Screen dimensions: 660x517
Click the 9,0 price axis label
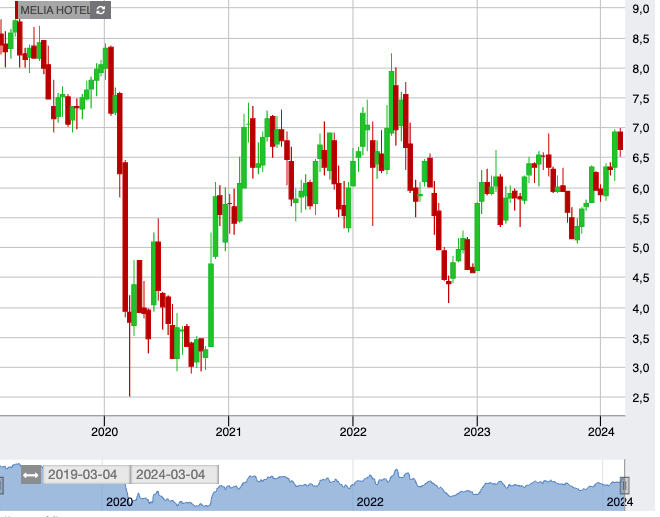point(640,9)
